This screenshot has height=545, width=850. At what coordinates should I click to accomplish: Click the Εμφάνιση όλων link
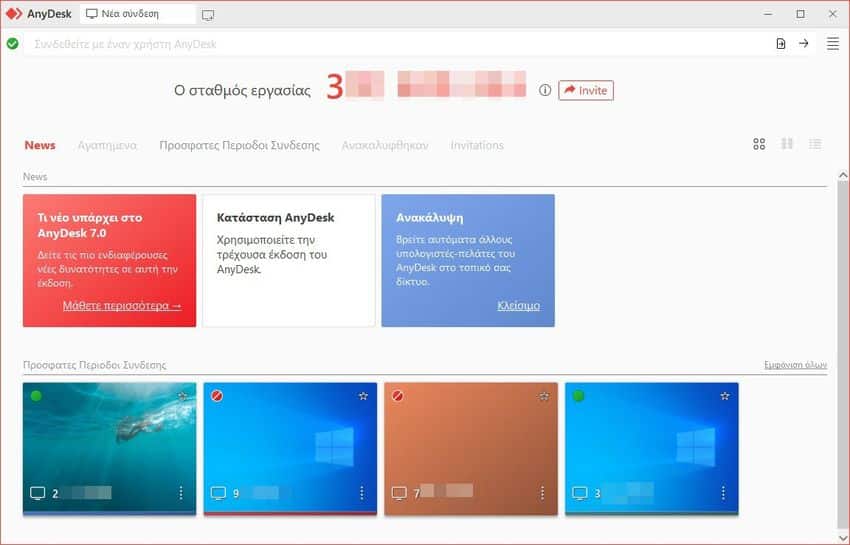[795, 365]
